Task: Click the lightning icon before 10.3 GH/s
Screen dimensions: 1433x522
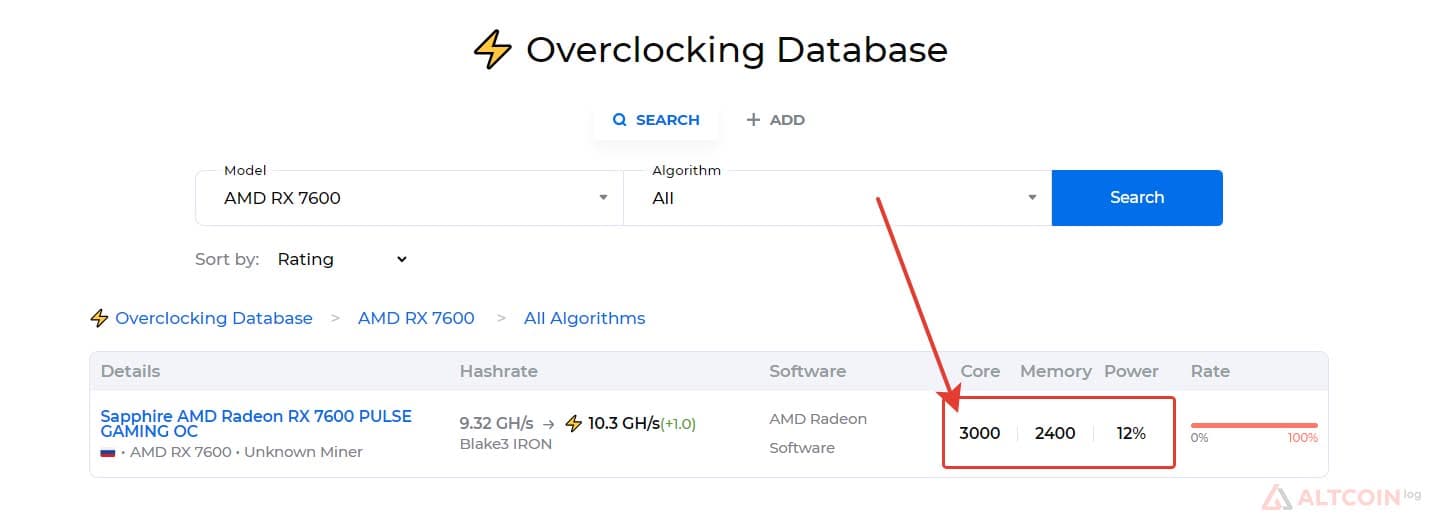Action: [574, 423]
